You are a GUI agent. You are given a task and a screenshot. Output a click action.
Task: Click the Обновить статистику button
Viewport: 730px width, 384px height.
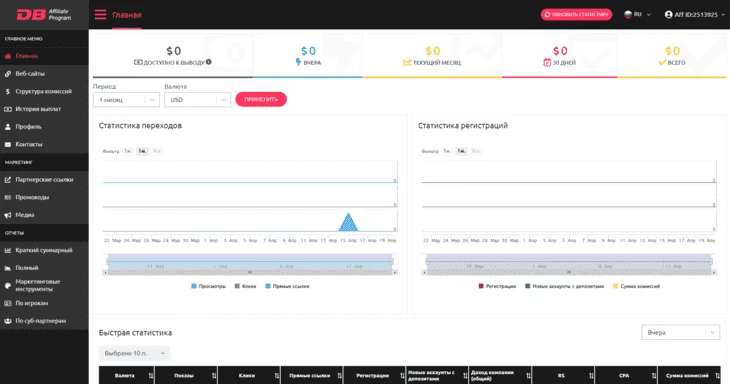(x=576, y=14)
